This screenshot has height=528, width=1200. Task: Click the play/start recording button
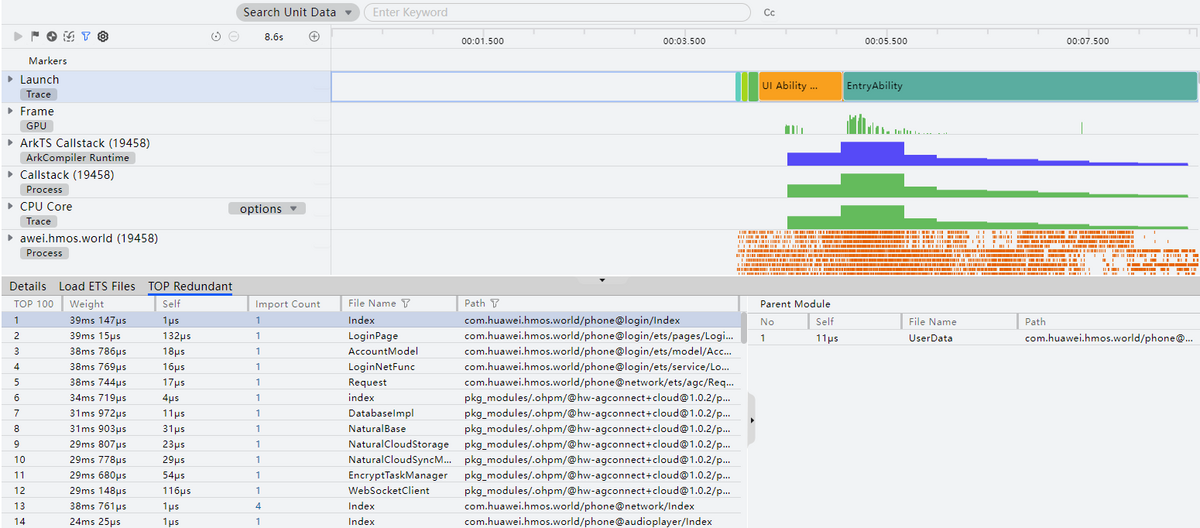point(18,36)
